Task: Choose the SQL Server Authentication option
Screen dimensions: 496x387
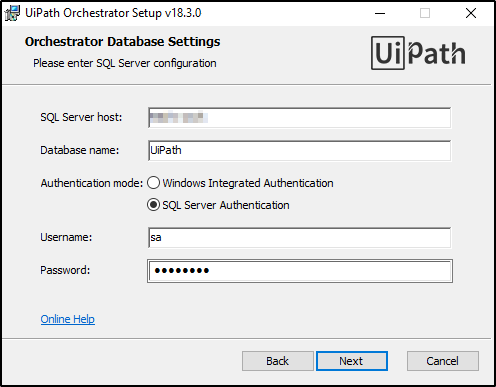Action: pos(153,205)
